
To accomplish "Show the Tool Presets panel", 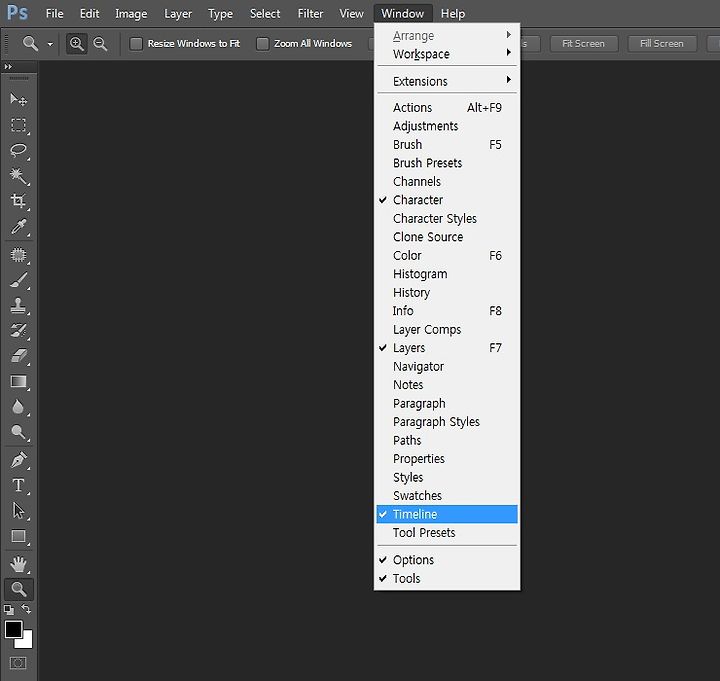I will [x=447, y=533].
